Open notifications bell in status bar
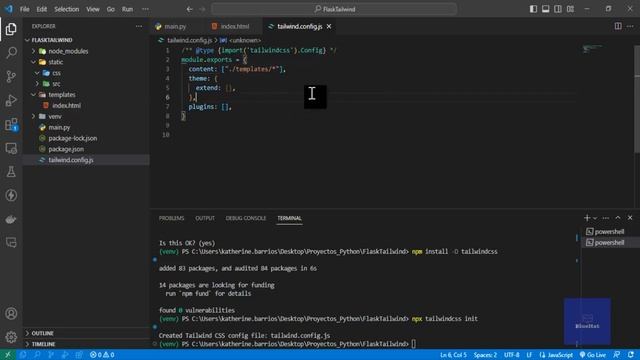This screenshot has height=360, width=640. 631,355
